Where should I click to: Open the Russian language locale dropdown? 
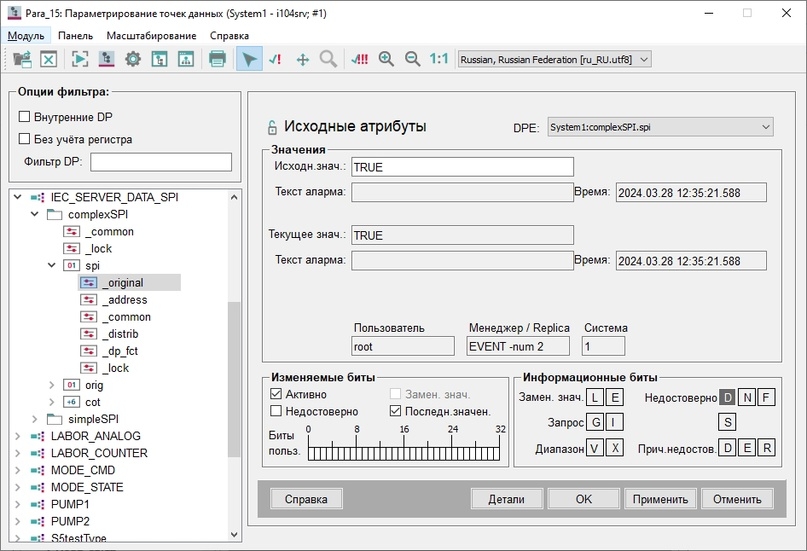coord(555,60)
